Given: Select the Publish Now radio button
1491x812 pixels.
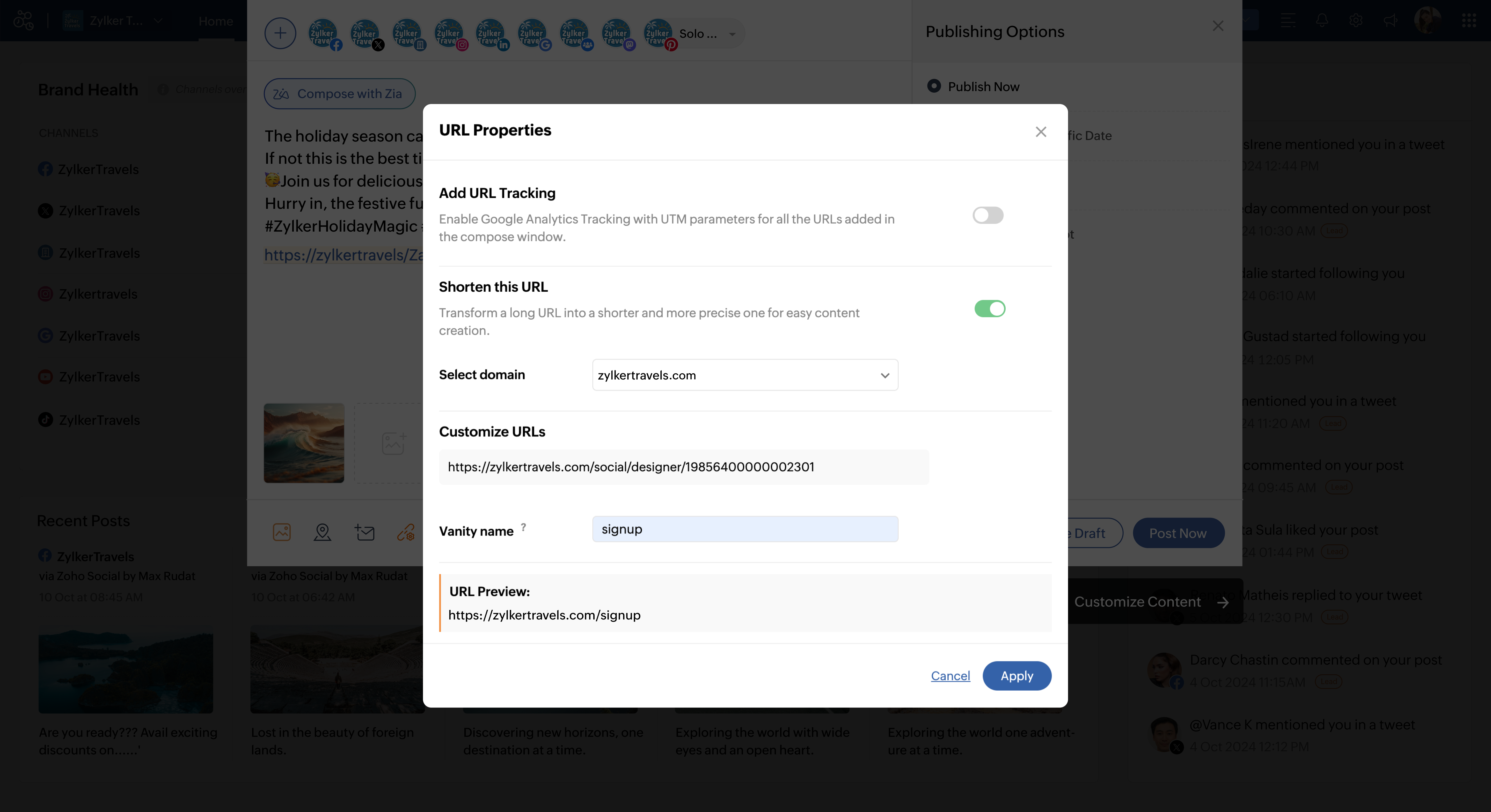Looking at the screenshot, I should coord(934,86).
